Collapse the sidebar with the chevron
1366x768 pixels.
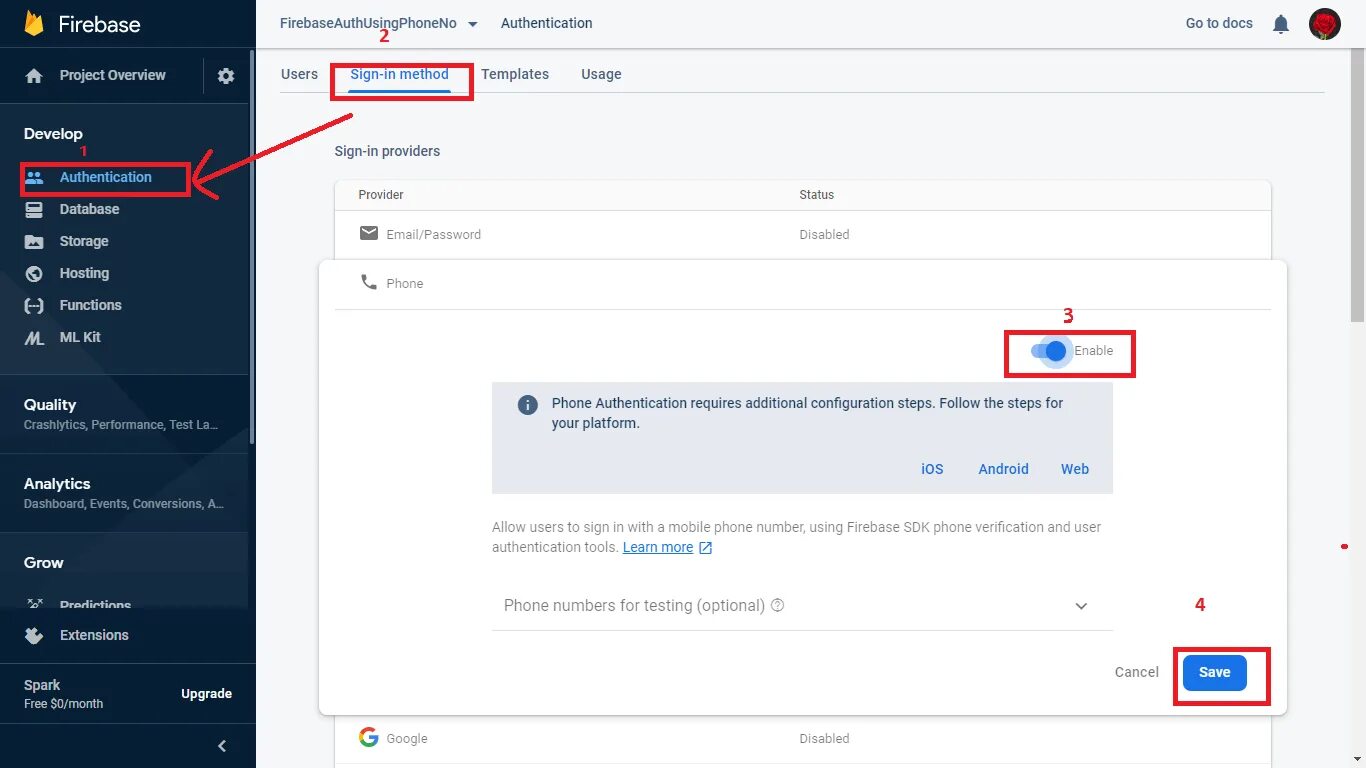point(222,746)
